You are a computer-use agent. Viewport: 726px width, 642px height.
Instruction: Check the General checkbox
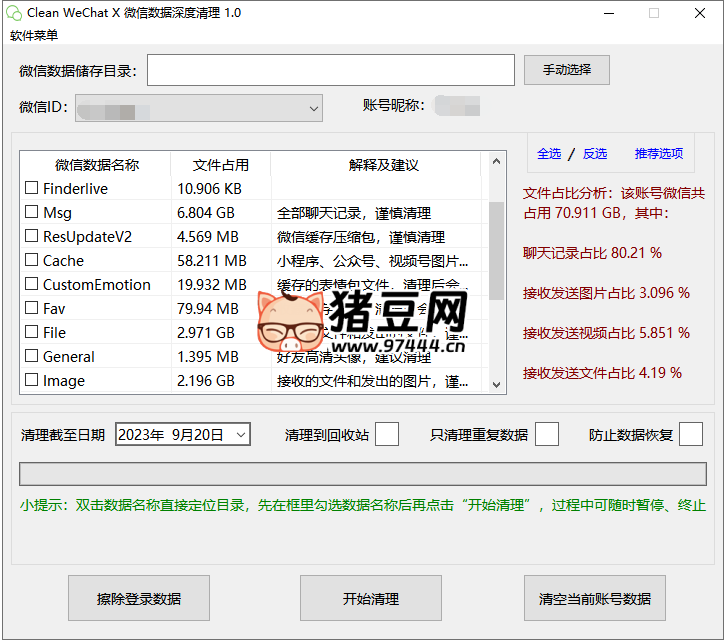(31, 356)
